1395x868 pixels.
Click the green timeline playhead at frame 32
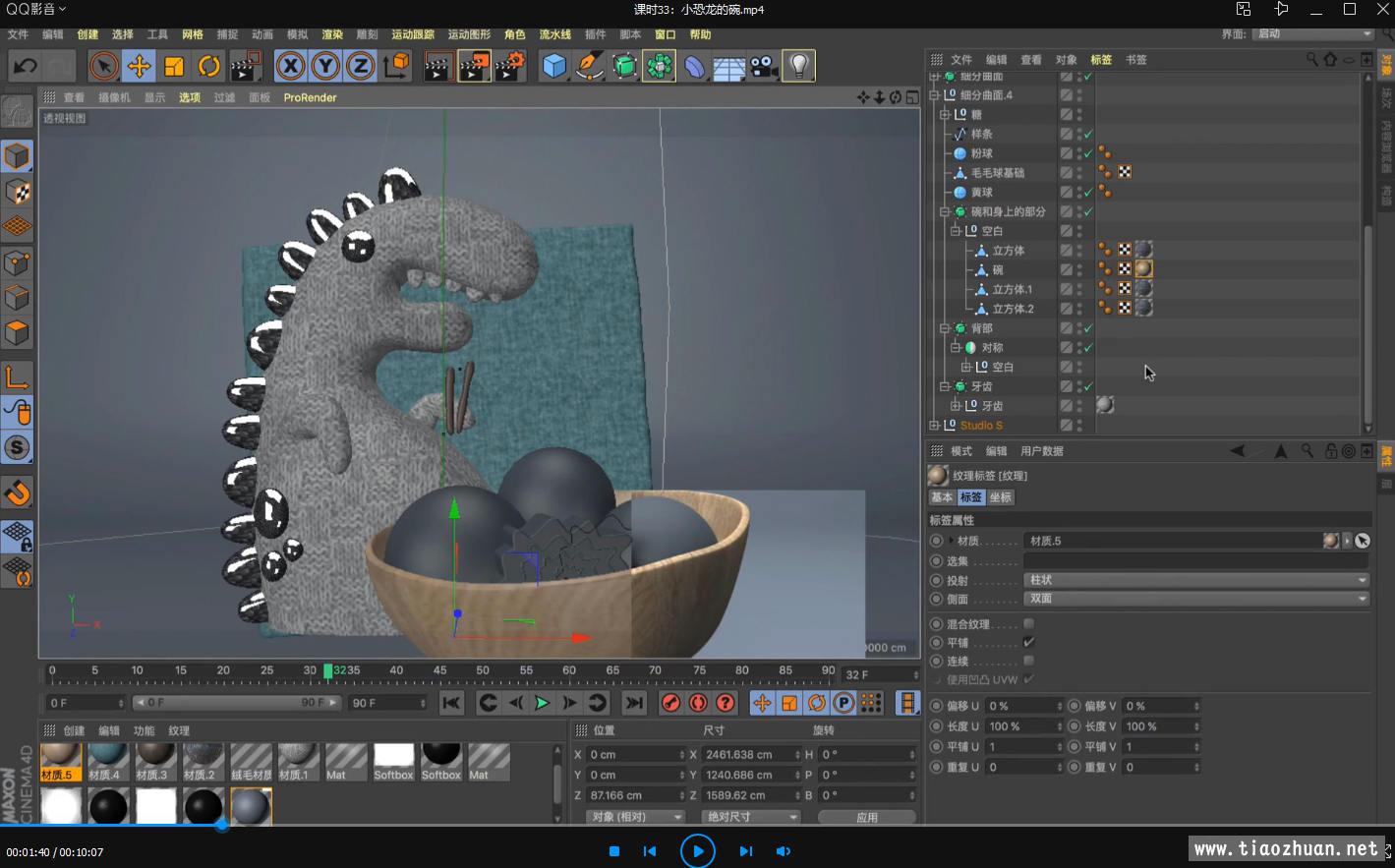point(328,670)
